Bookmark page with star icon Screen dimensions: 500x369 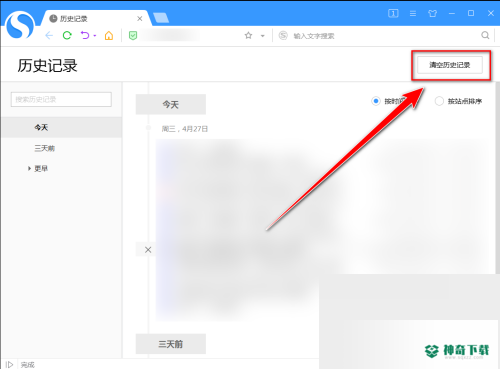pyautogui.click(x=248, y=35)
